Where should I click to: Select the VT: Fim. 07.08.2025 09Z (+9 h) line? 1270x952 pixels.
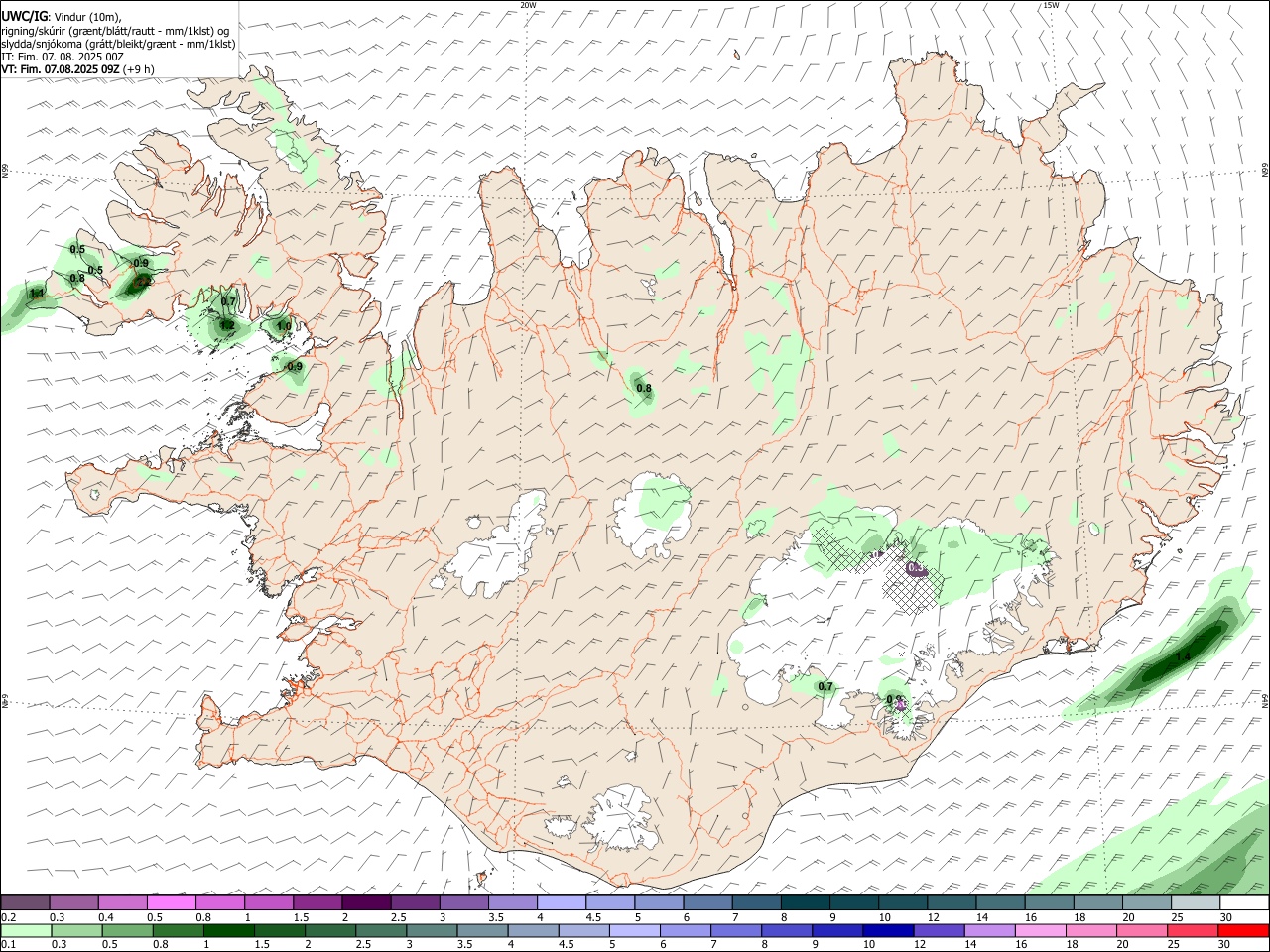[x=77, y=69]
